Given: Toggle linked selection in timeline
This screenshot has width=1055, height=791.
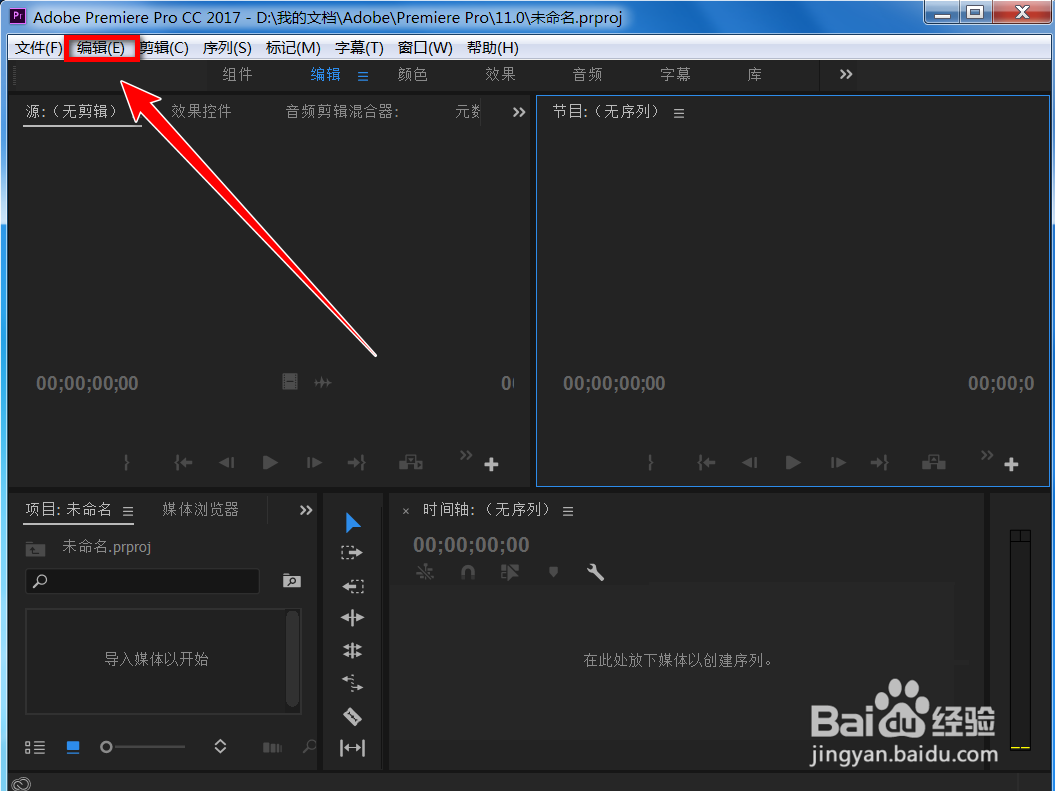Looking at the screenshot, I should click(510, 572).
